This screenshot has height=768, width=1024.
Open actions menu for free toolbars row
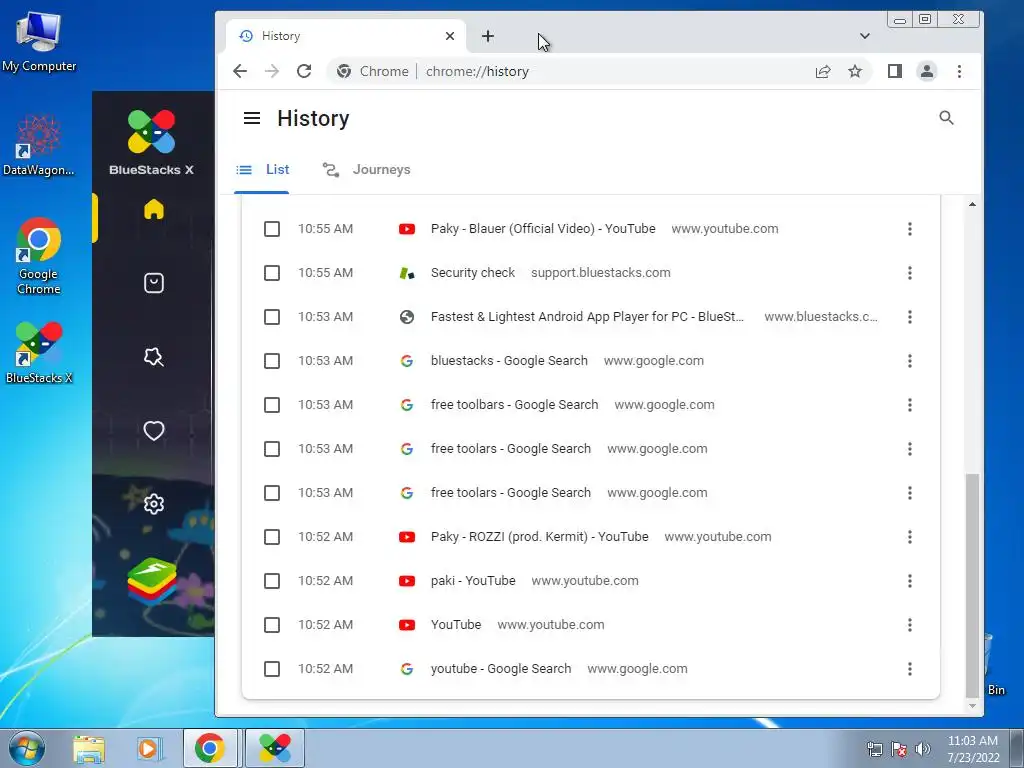tap(910, 405)
